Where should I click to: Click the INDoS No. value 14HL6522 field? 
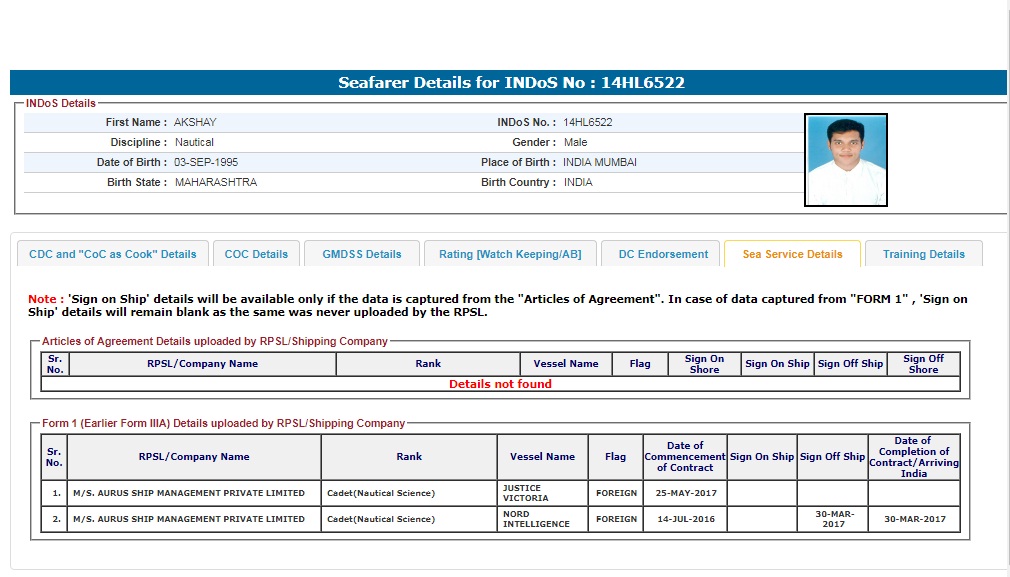coord(588,122)
